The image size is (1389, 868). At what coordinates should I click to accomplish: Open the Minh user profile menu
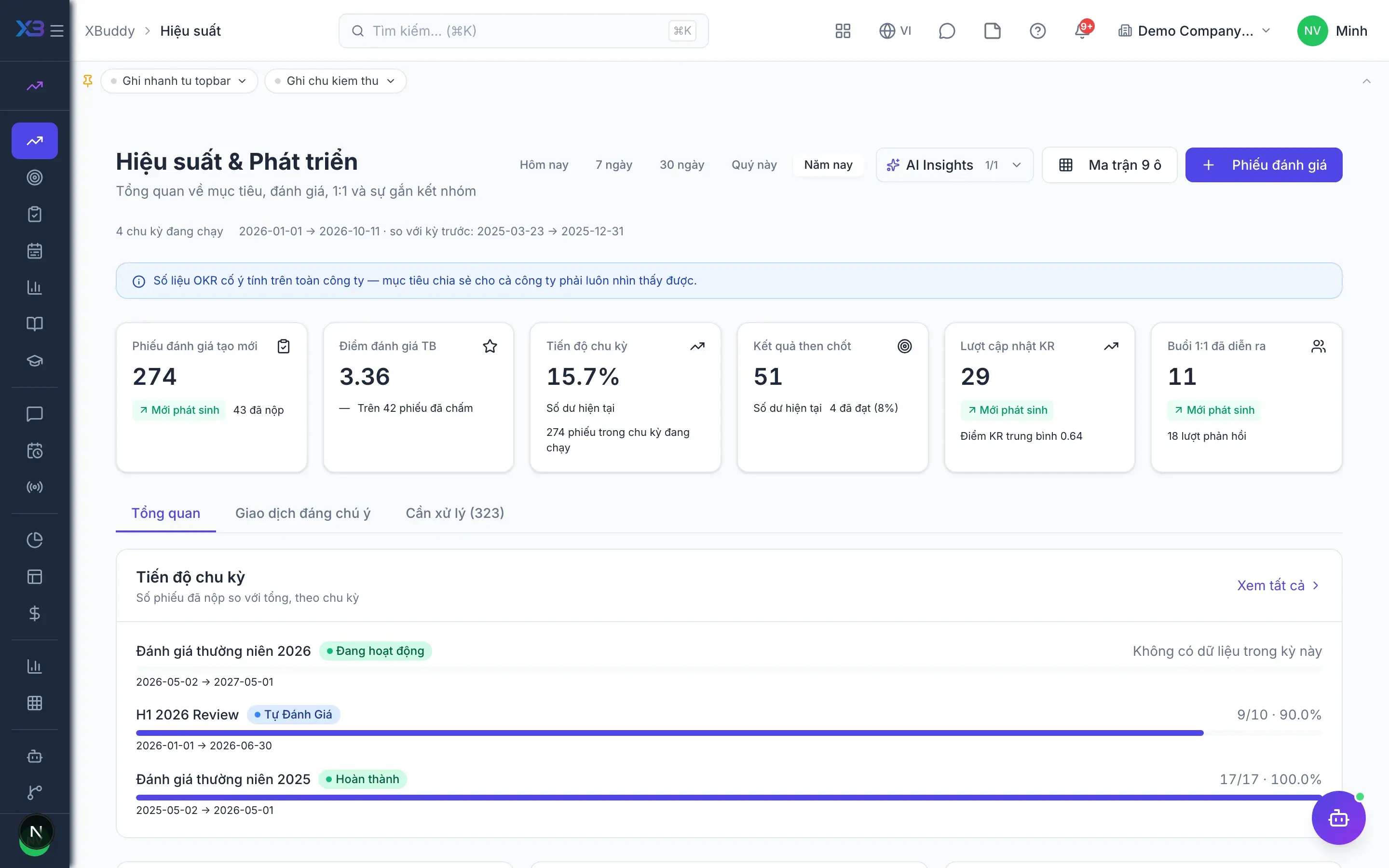point(1332,31)
